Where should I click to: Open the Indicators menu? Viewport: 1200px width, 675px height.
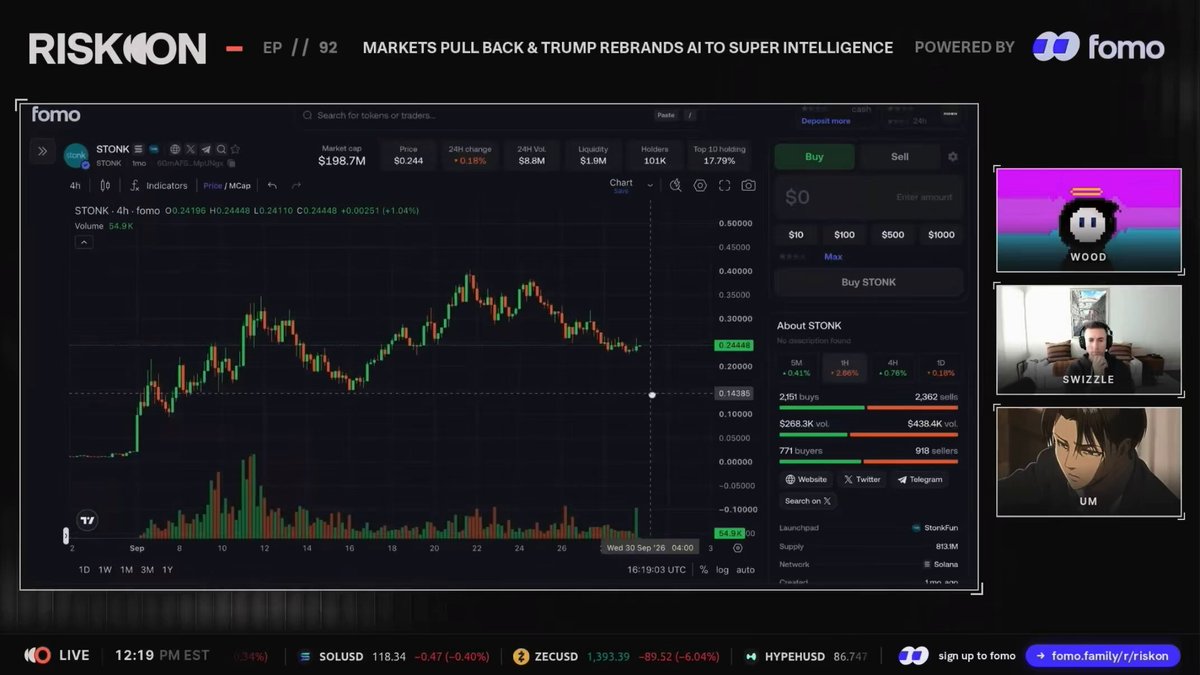(159, 185)
